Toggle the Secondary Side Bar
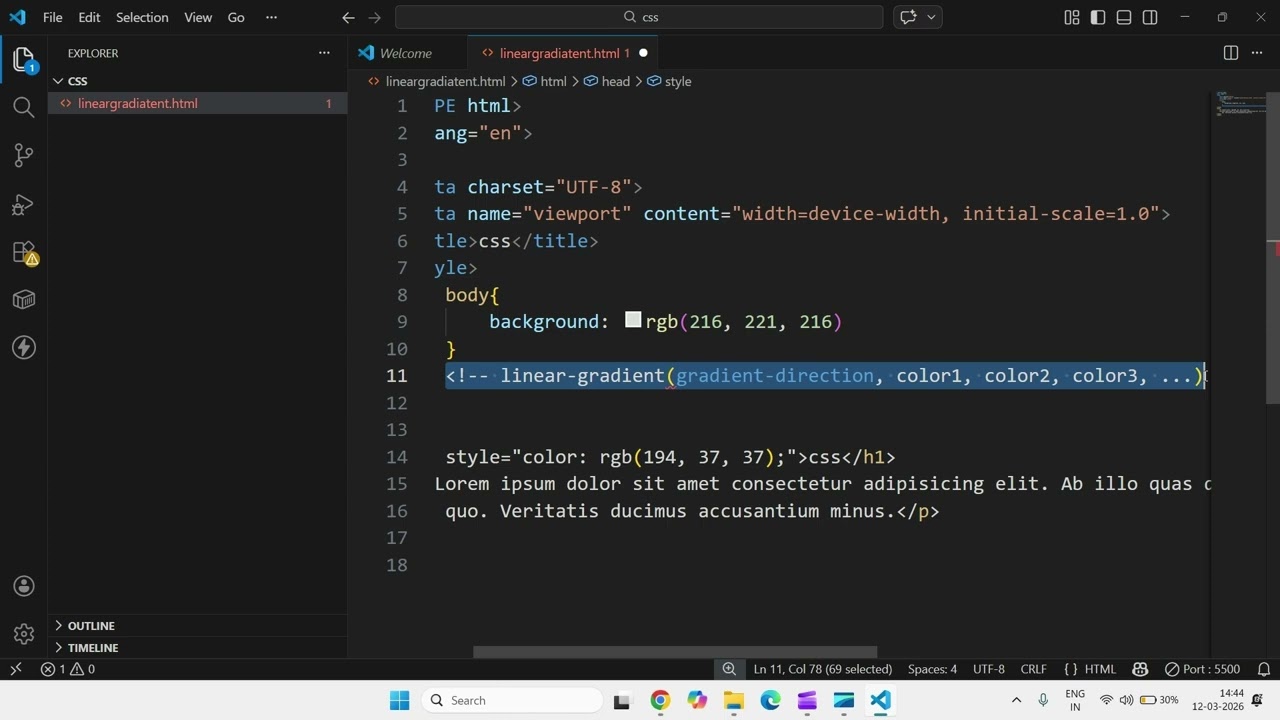Screen dimensions: 1280x720 click(1150, 17)
